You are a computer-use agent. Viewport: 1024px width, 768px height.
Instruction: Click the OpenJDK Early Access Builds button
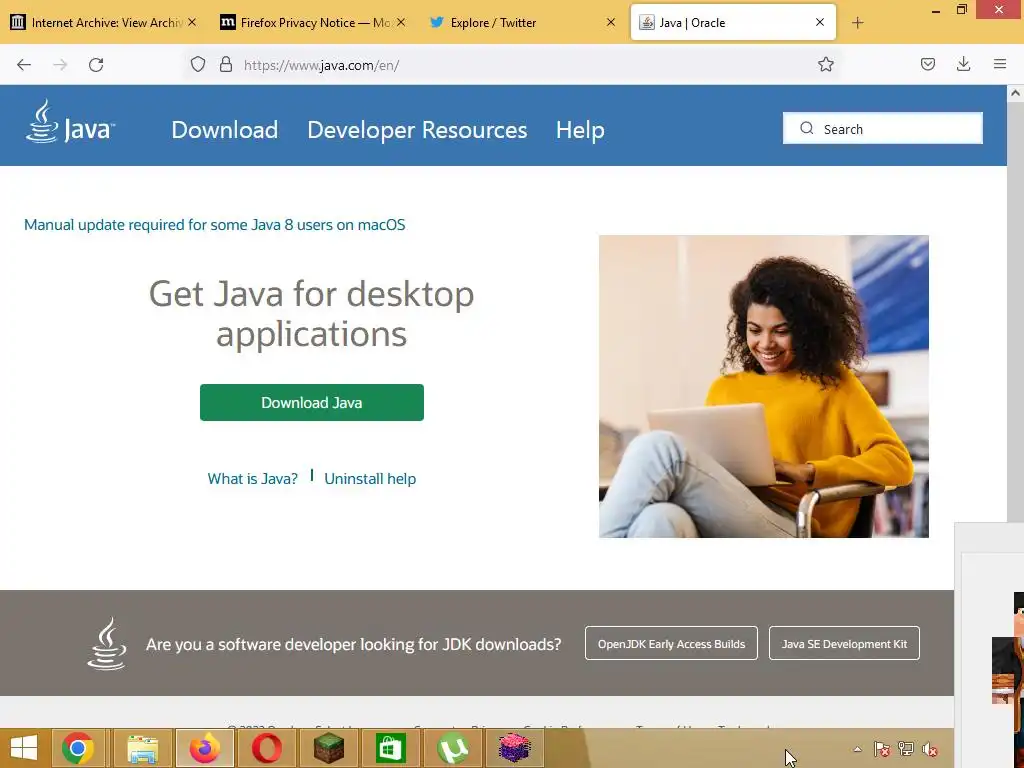[671, 643]
